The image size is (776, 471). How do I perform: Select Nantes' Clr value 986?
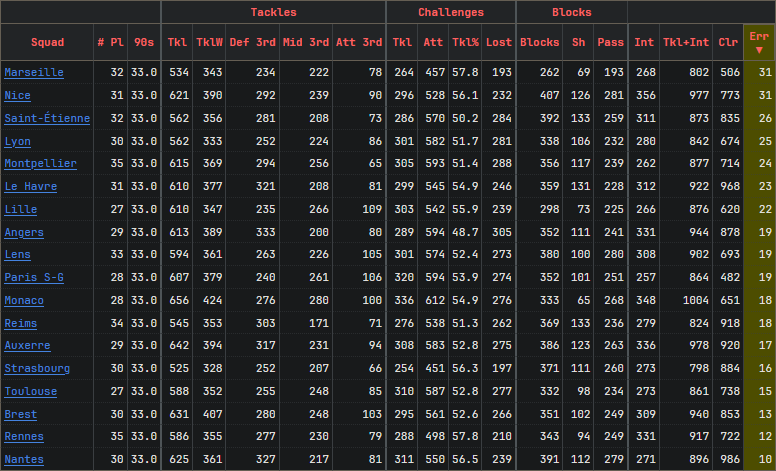tap(730, 459)
